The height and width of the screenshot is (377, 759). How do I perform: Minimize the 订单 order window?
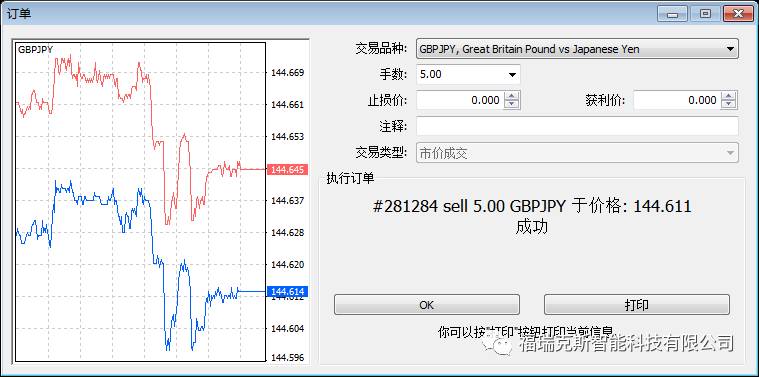point(672,14)
